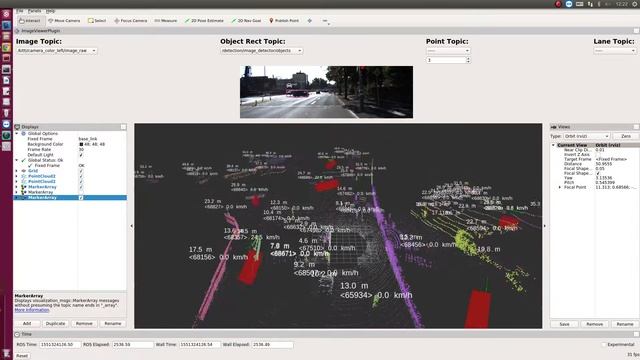Click the Displays panel monitor icon
The width and height of the screenshot is (640, 360).
click(x=17, y=127)
